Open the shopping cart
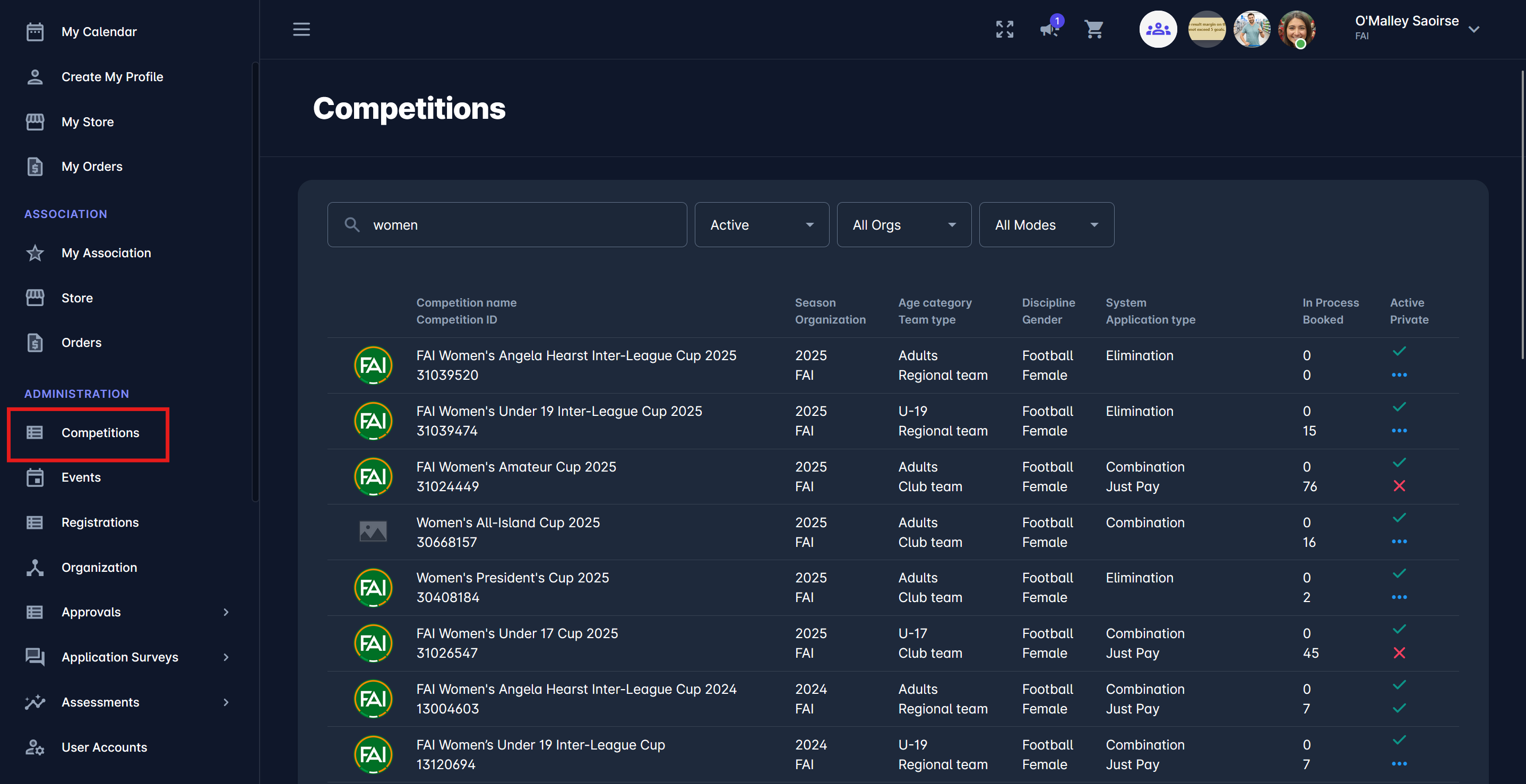Viewport: 1526px width, 784px height. [1093, 29]
